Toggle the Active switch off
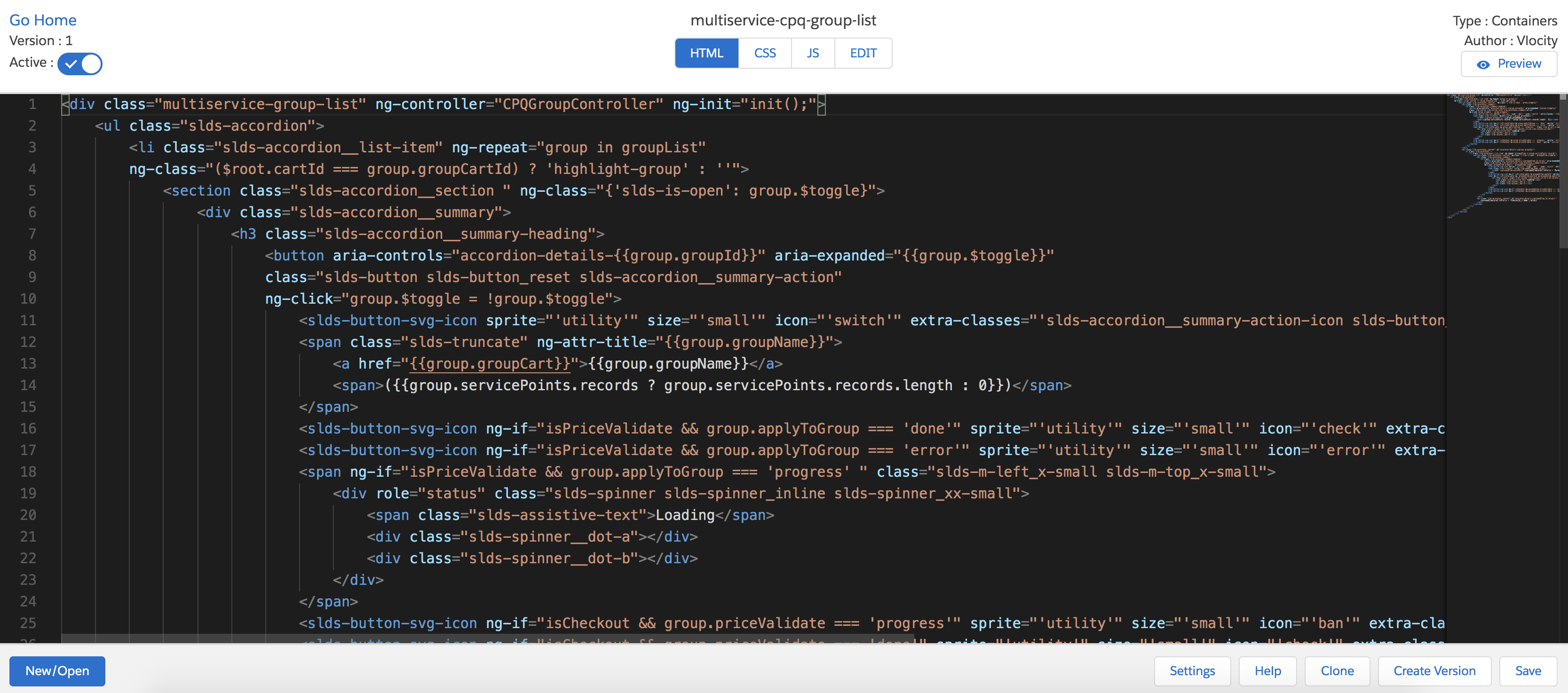1568x693 pixels. click(80, 63)
